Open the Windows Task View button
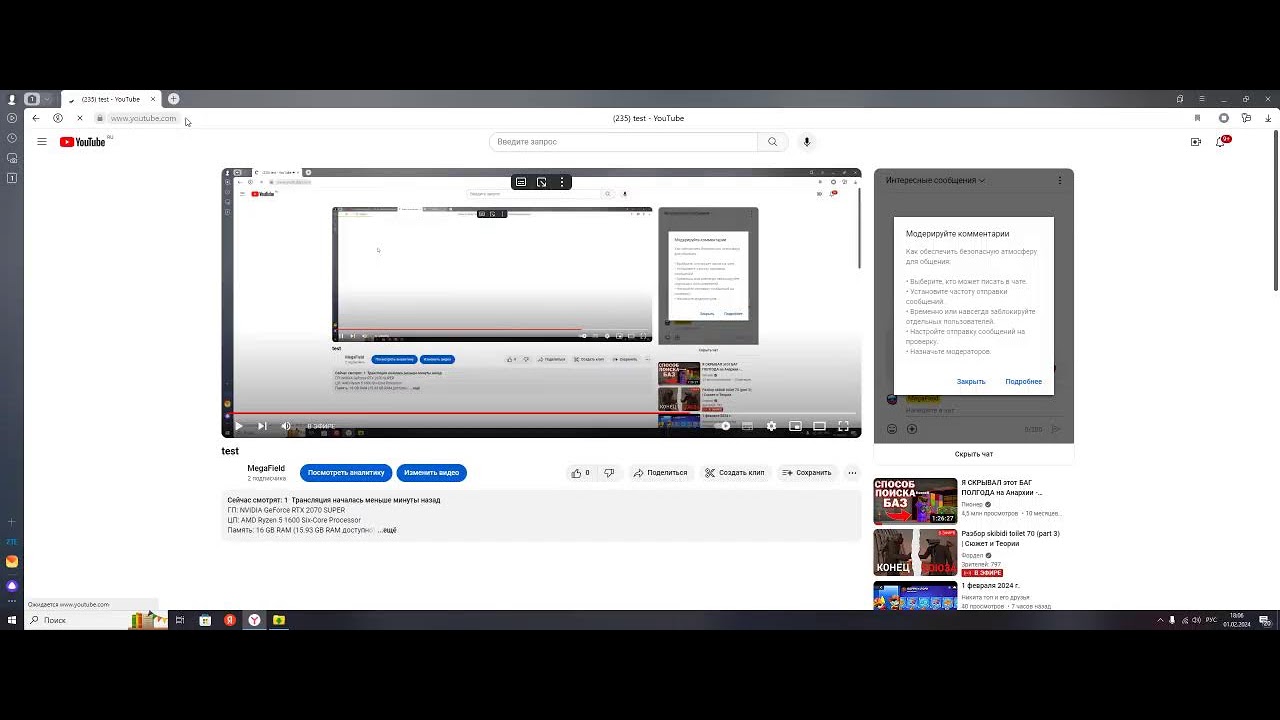1280x720 pixels. (x=180, y=620)
